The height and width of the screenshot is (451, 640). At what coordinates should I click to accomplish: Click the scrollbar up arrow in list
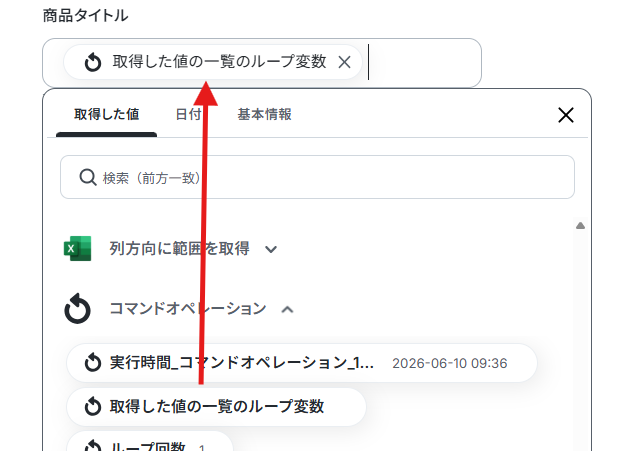point(580,226)
